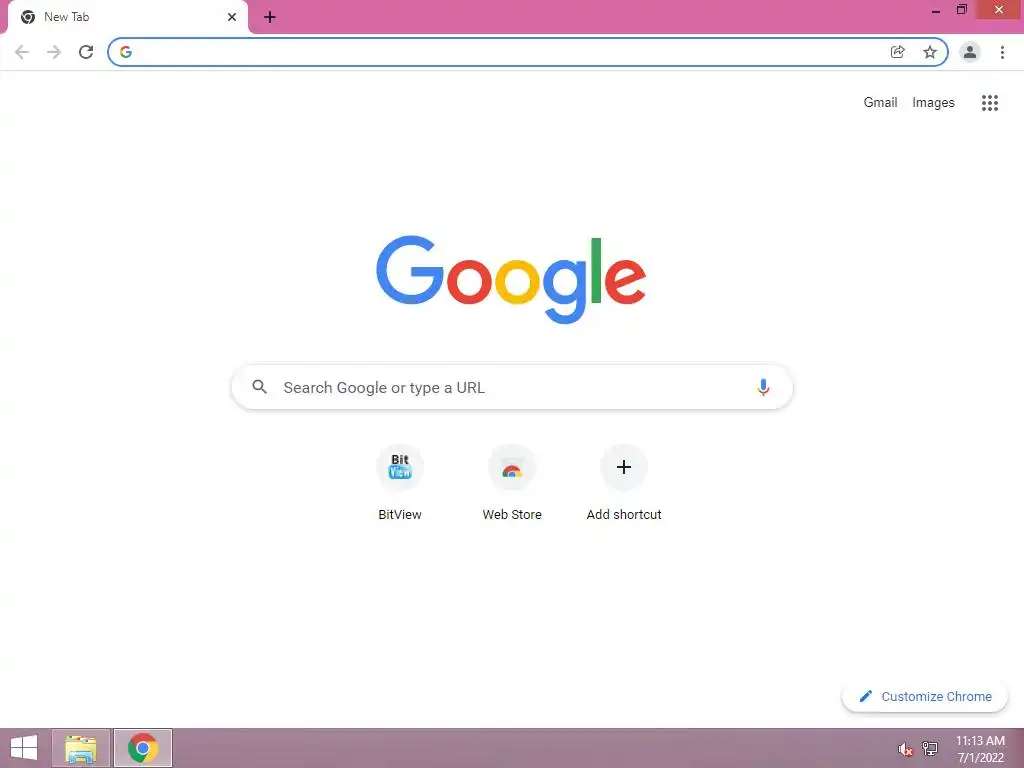Focus the Search Google or type a URL box
The image size is (1024, 768).
click(512, 387)
